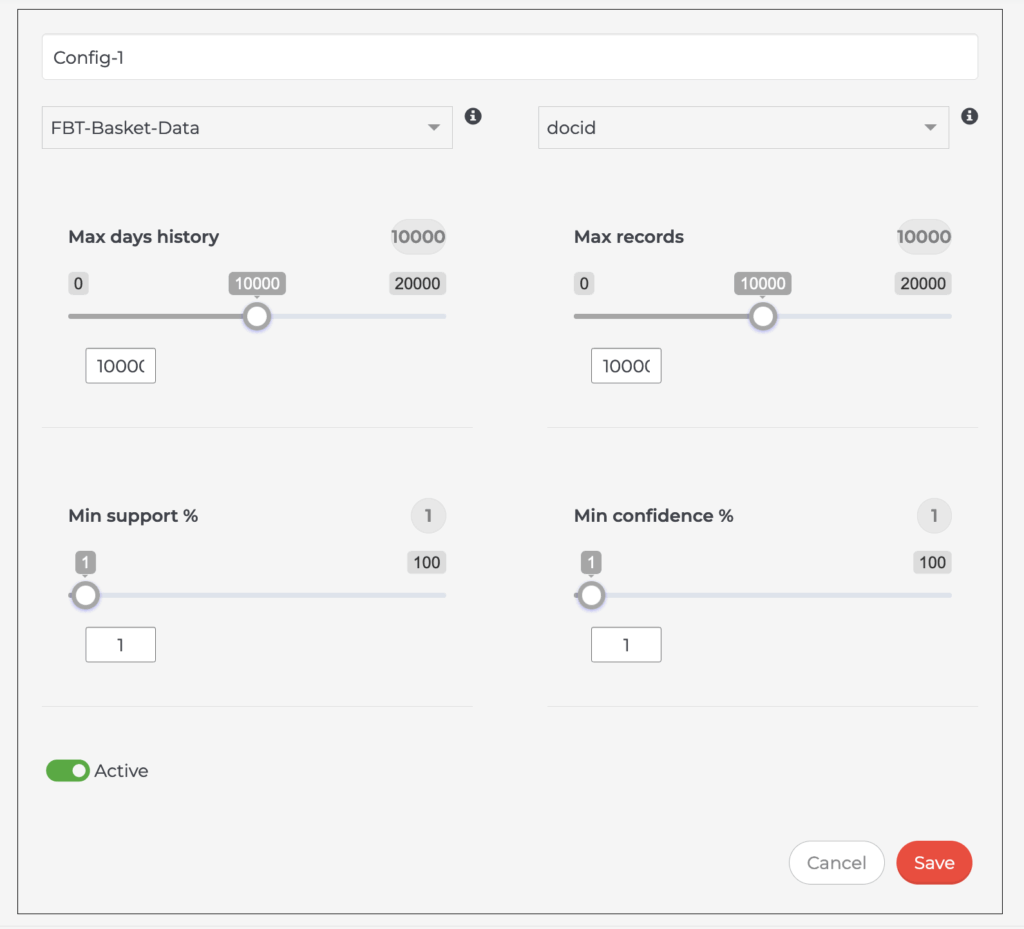Click the Max records number input box
1024x929 pixels.
626,366
